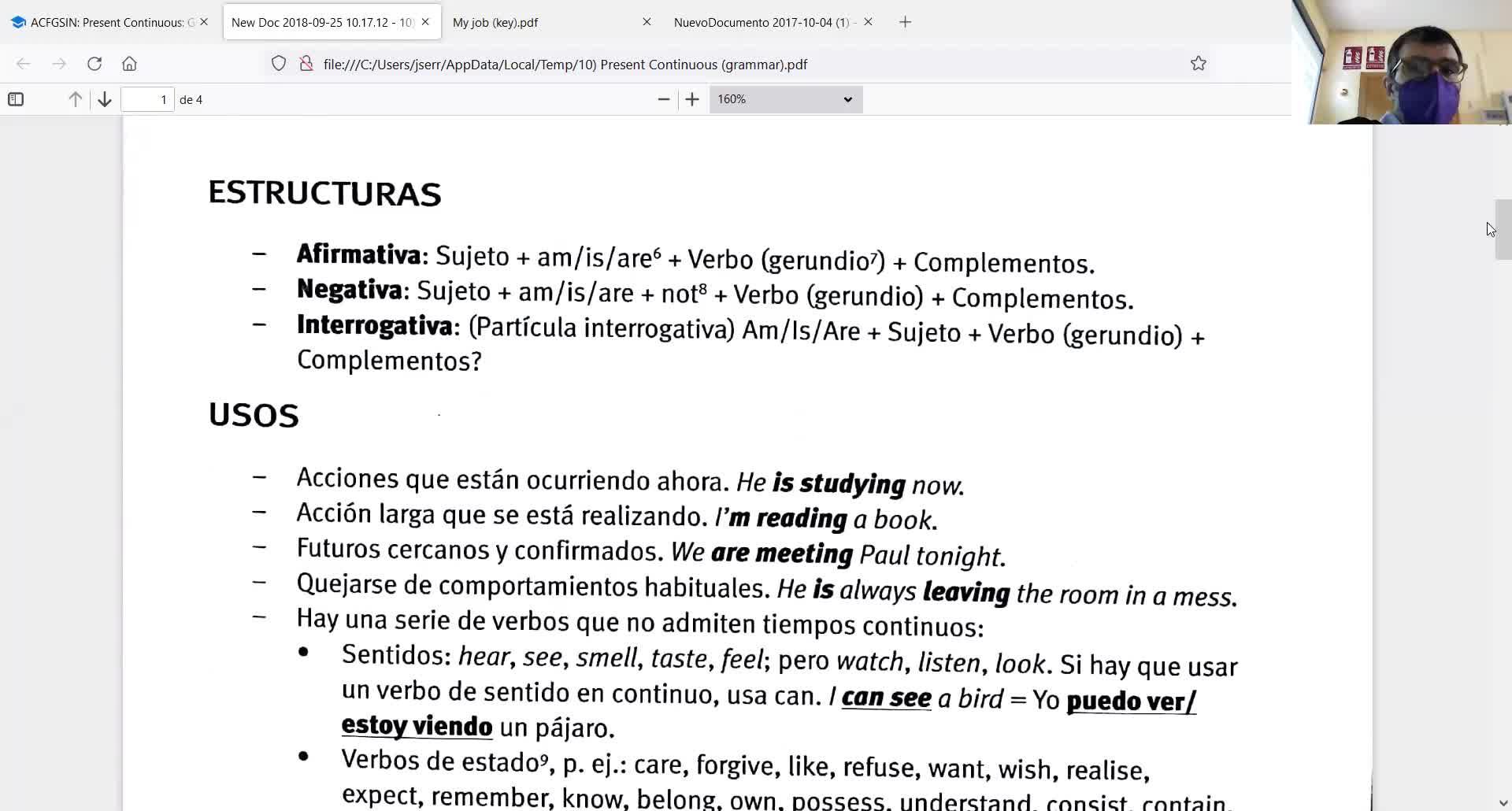1512x811 pixels.
Task: Click the 'de 4' page count label
Action: pyautogui.click(x=191, y=100)
